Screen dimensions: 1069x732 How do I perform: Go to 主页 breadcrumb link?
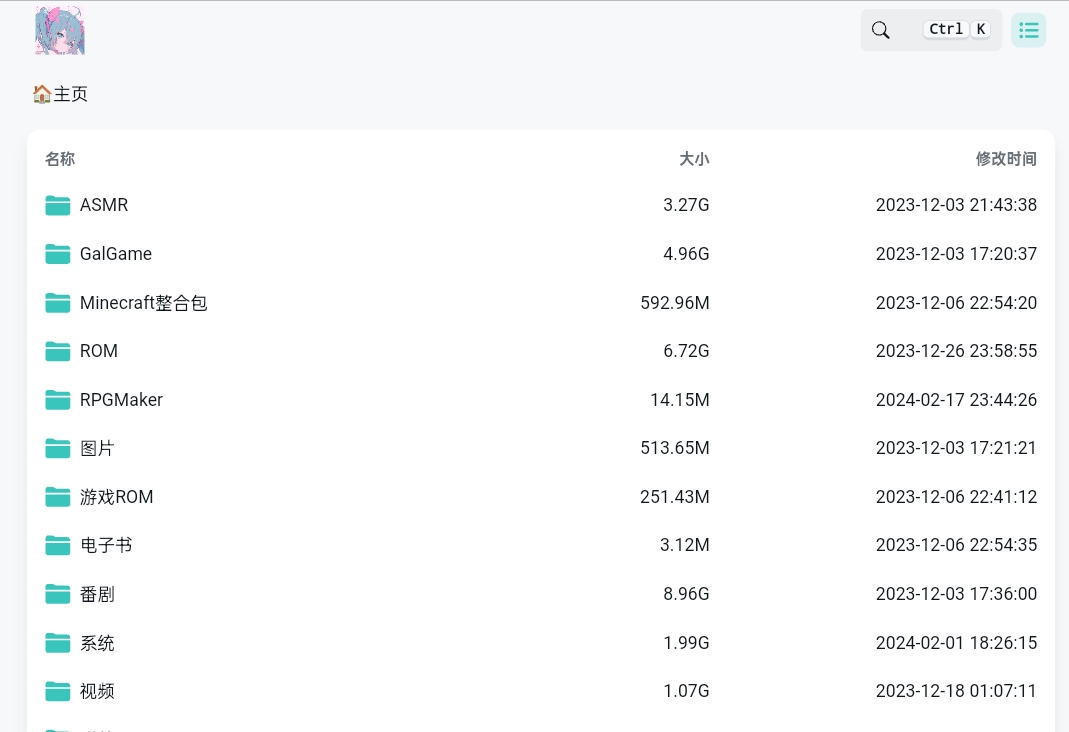(x=71, y=94)
